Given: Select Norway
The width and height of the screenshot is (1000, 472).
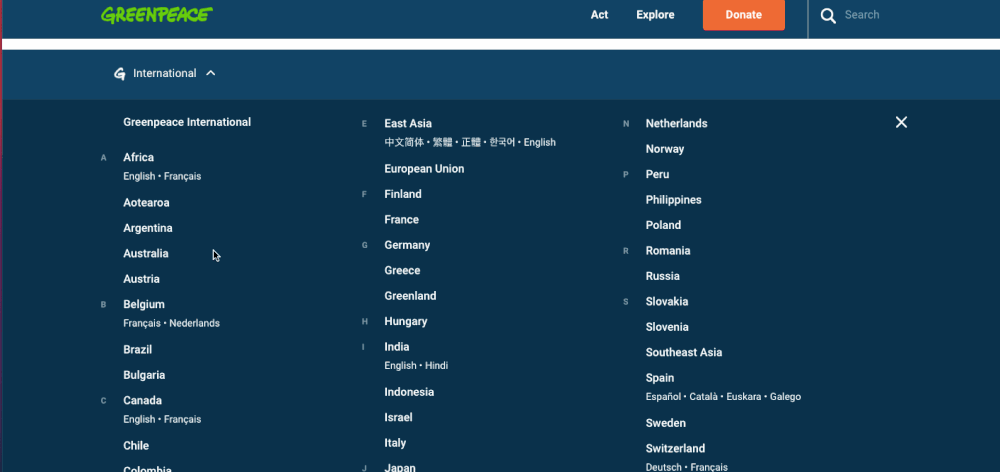Looking at the screenshot, I should (665, 149).
